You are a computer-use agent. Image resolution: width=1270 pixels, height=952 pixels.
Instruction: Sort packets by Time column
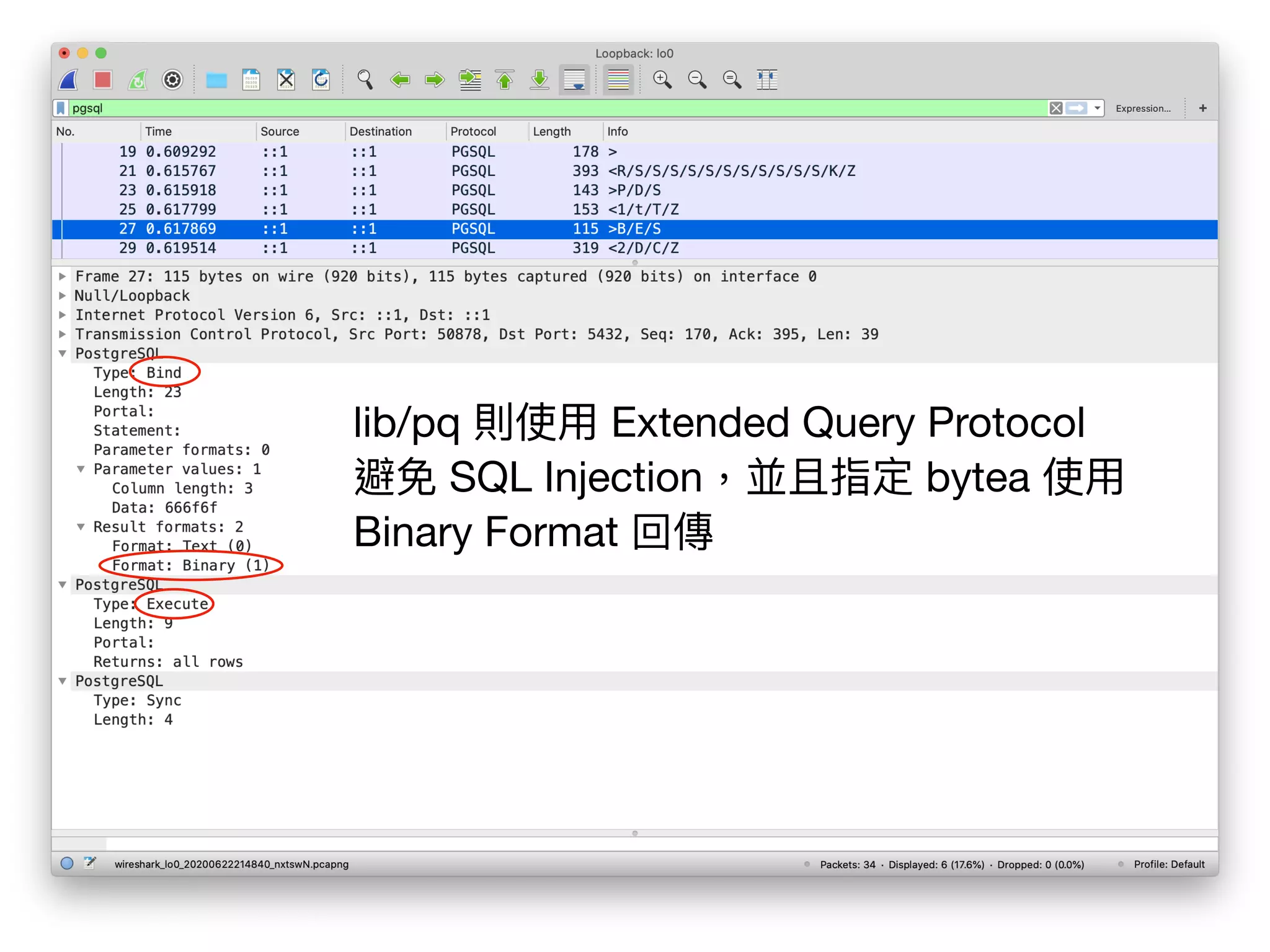(198, 131)
